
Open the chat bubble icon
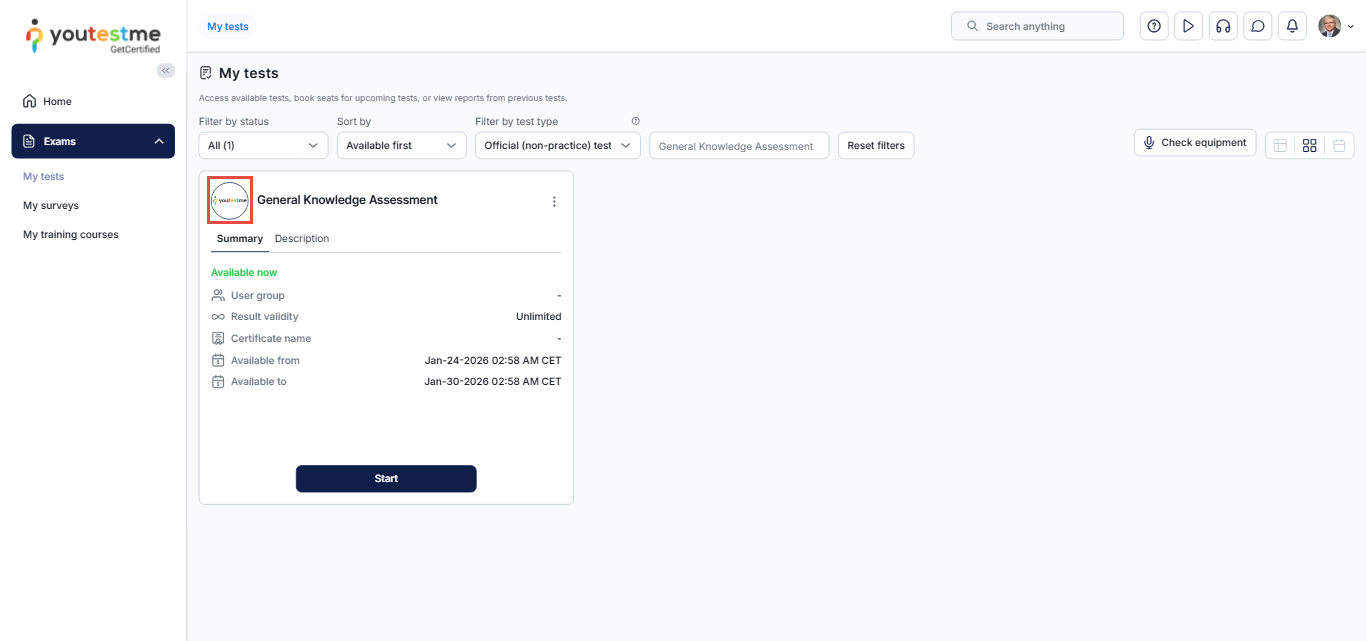tap(1258, 26)
